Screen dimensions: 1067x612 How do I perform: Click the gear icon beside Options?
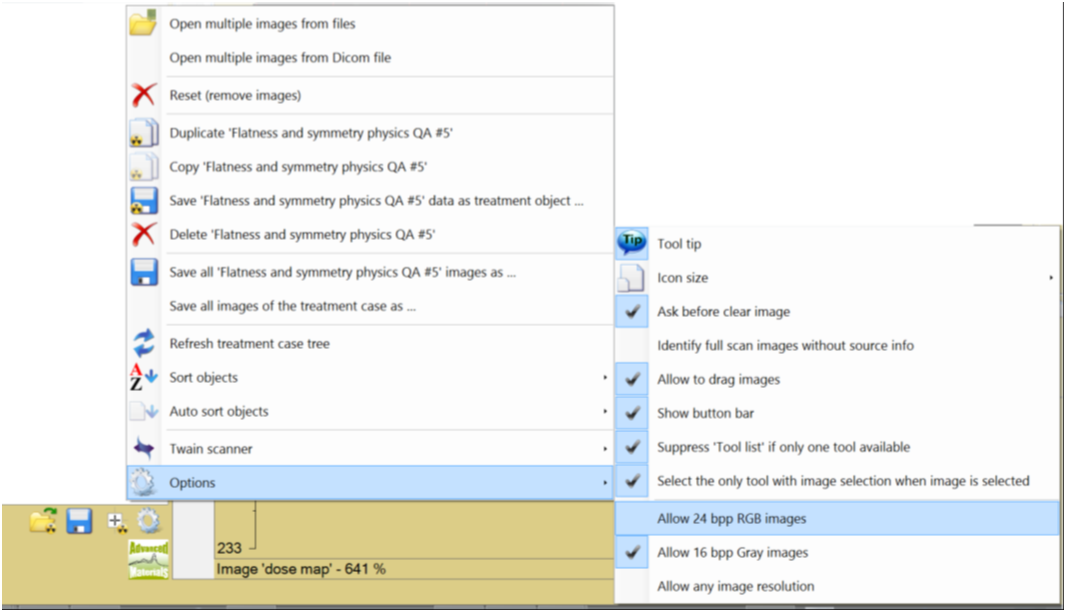point(144,483)
